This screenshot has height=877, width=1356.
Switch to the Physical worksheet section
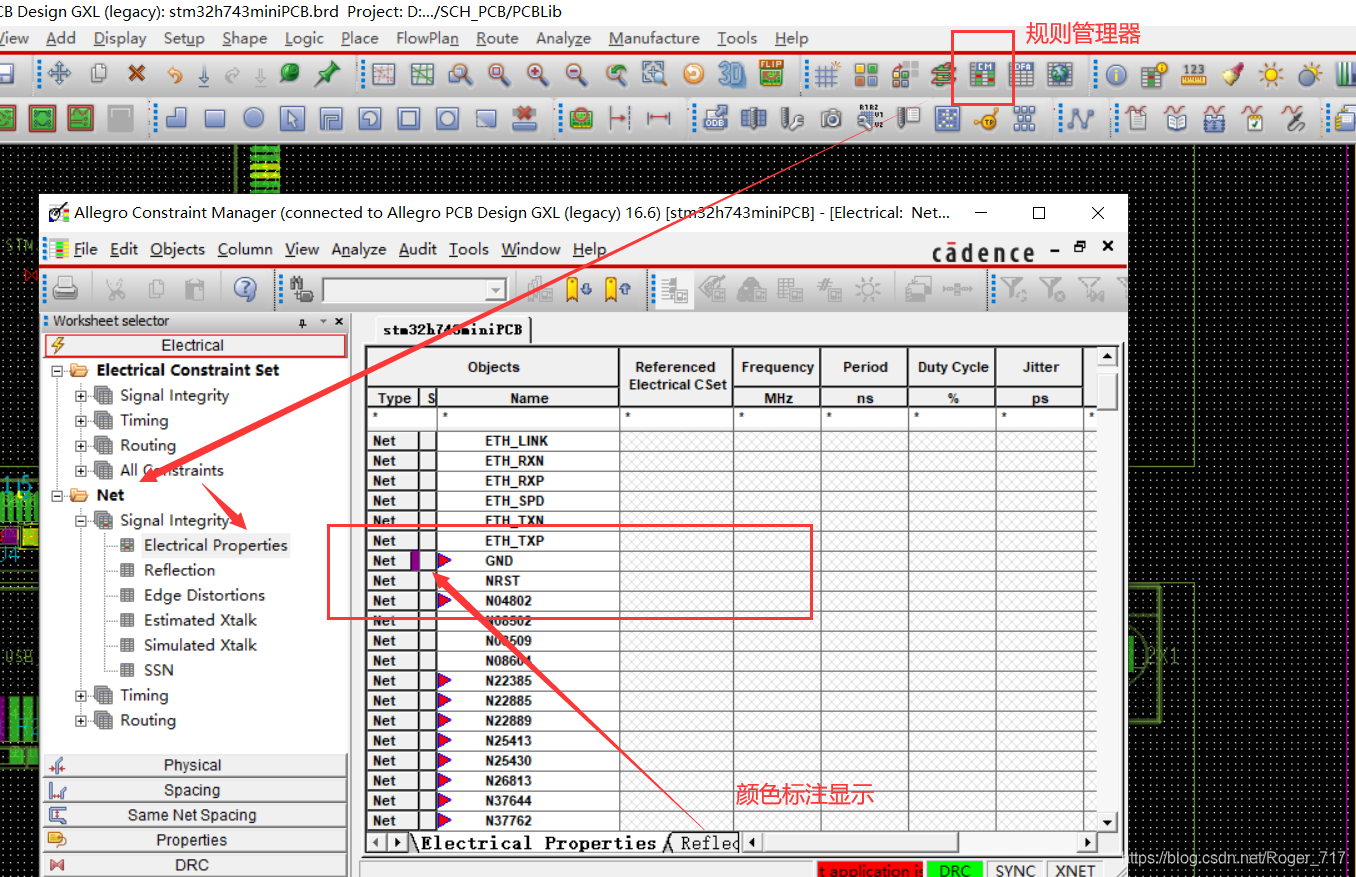coord(192,765)
